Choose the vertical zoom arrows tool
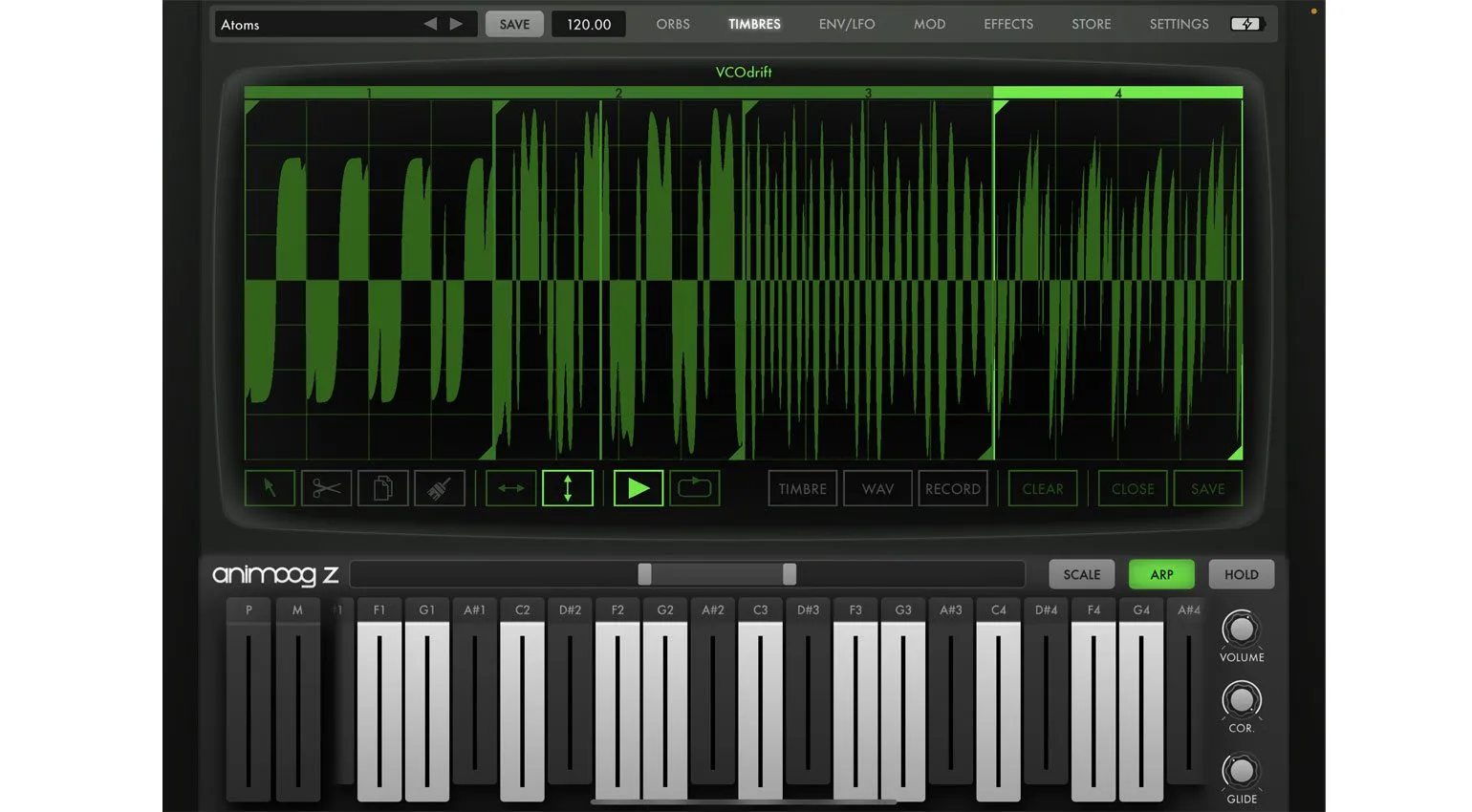 click(568, 488)
